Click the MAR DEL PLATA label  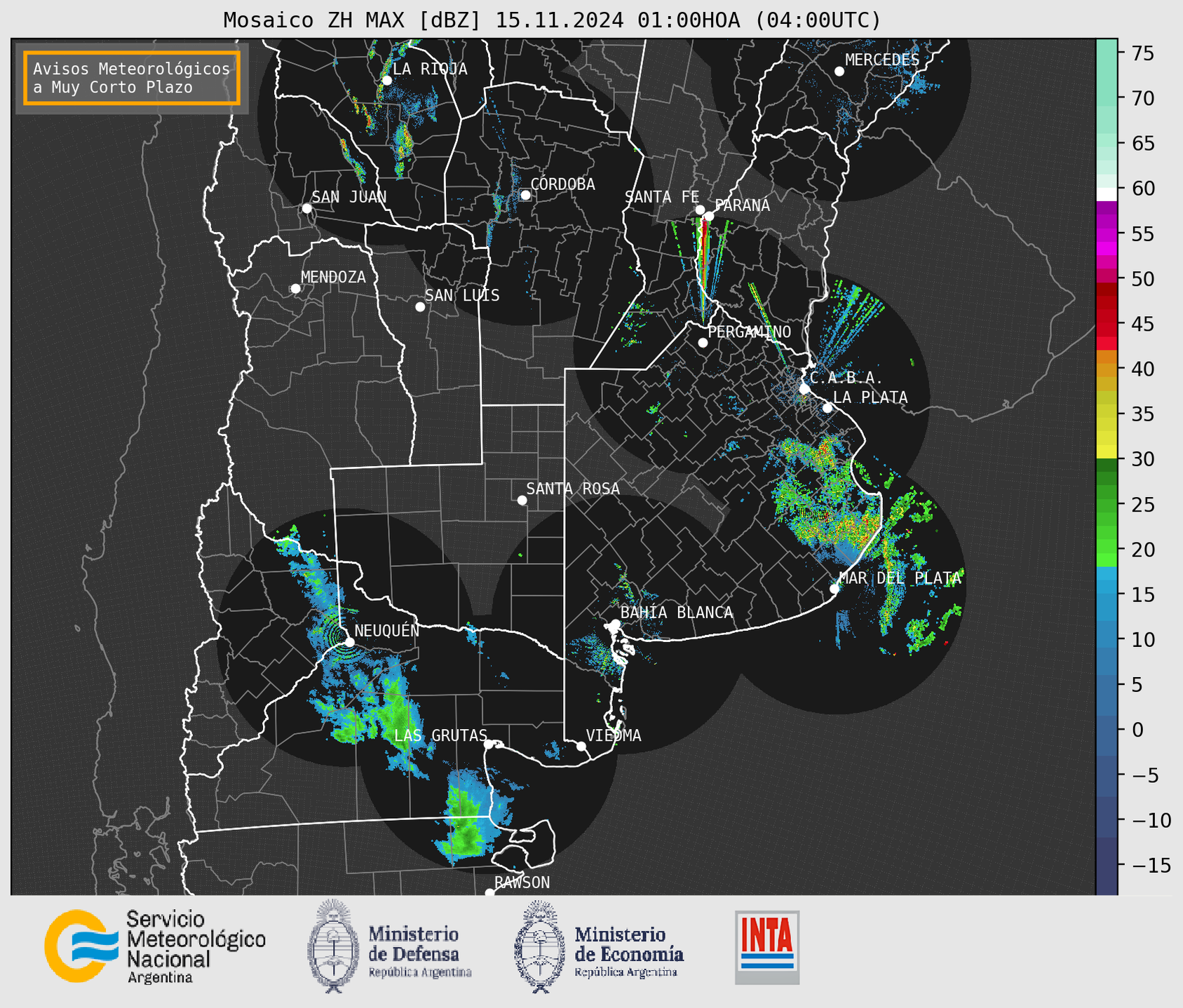pyautogui.click(x=900, y=578)
